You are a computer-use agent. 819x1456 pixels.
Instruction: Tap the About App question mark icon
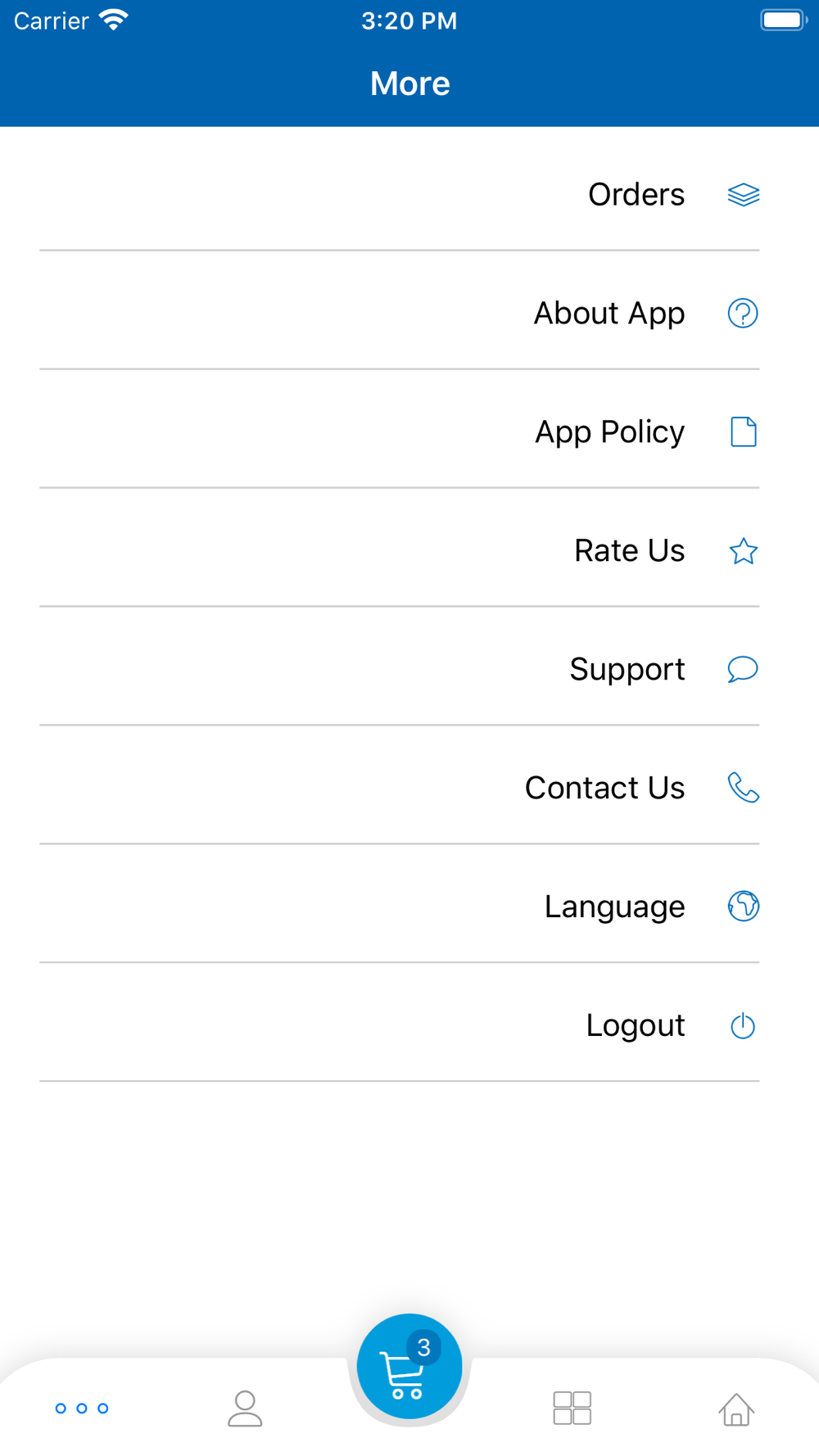[x=743, y=313]
